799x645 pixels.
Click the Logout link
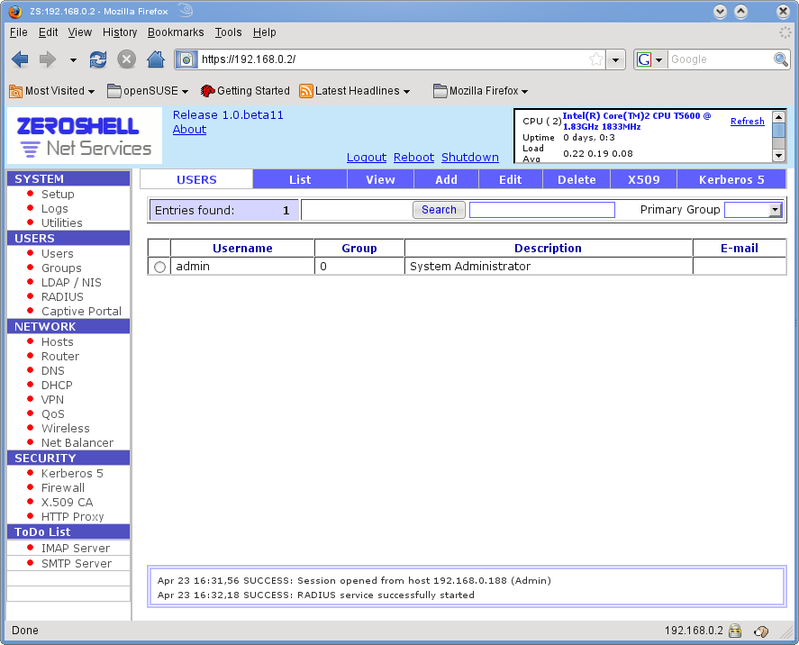(366, 157)
